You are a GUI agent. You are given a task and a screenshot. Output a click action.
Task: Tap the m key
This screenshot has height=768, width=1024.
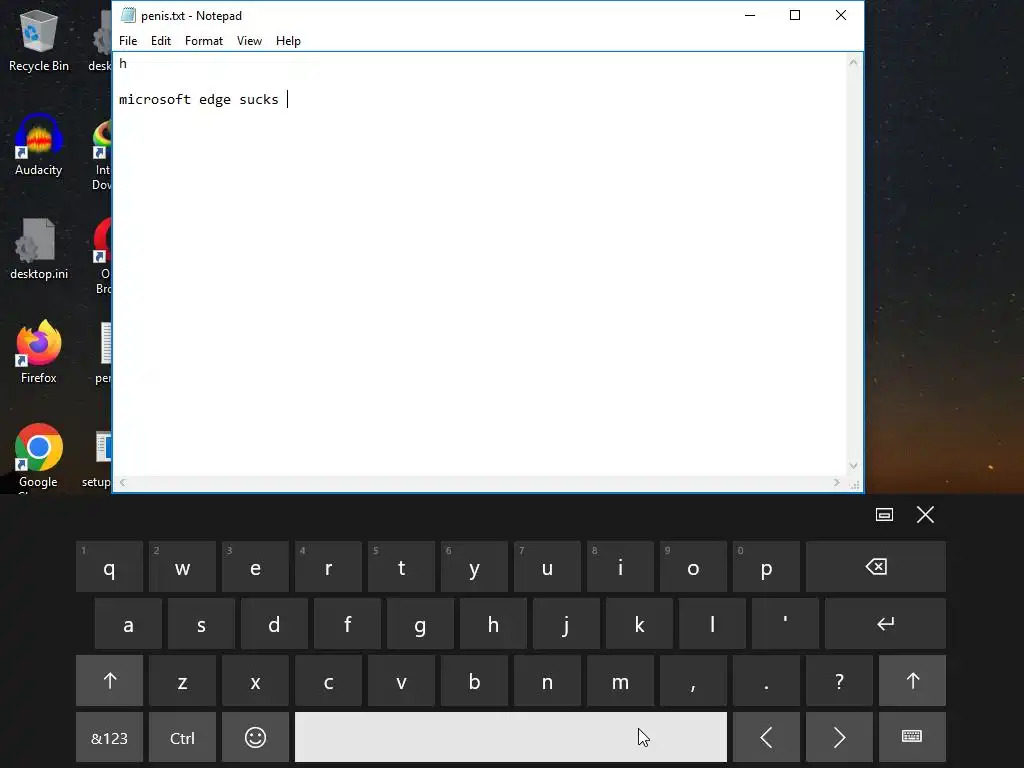tap(620, 680)
